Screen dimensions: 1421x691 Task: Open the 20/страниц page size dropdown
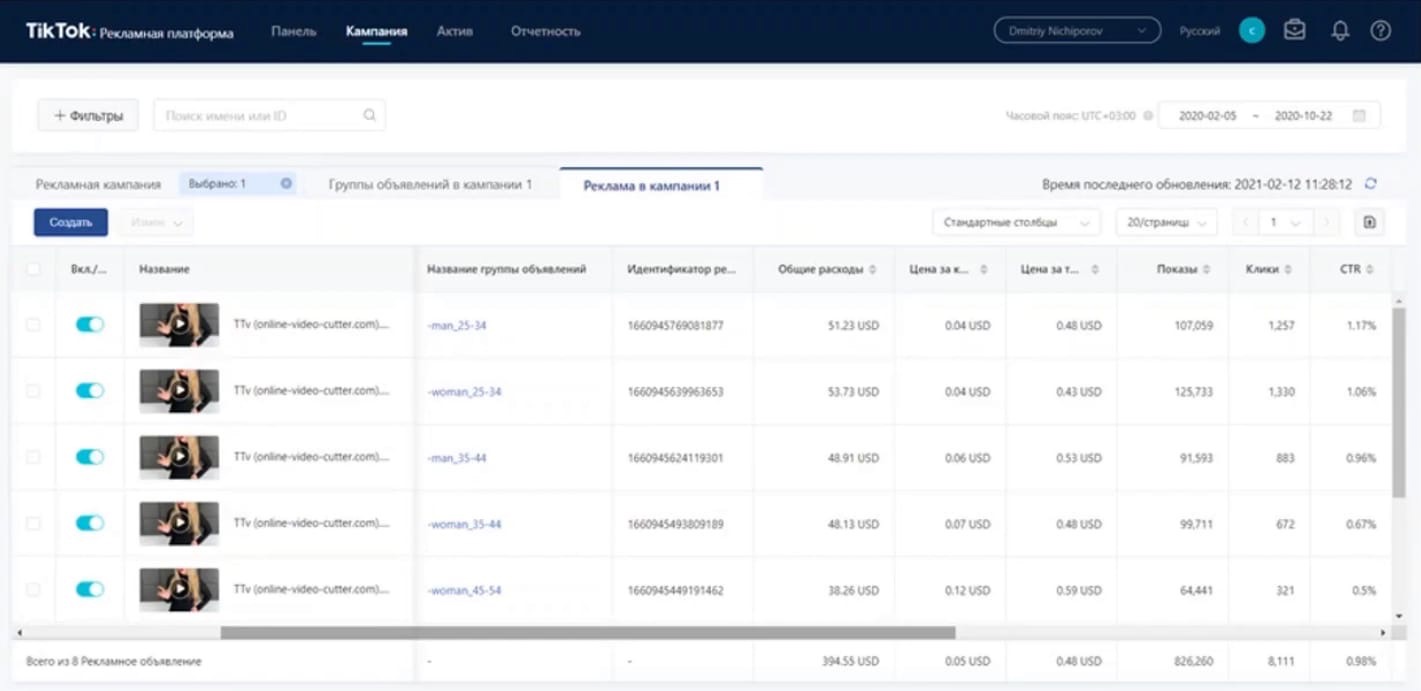tap(1165, 222)
